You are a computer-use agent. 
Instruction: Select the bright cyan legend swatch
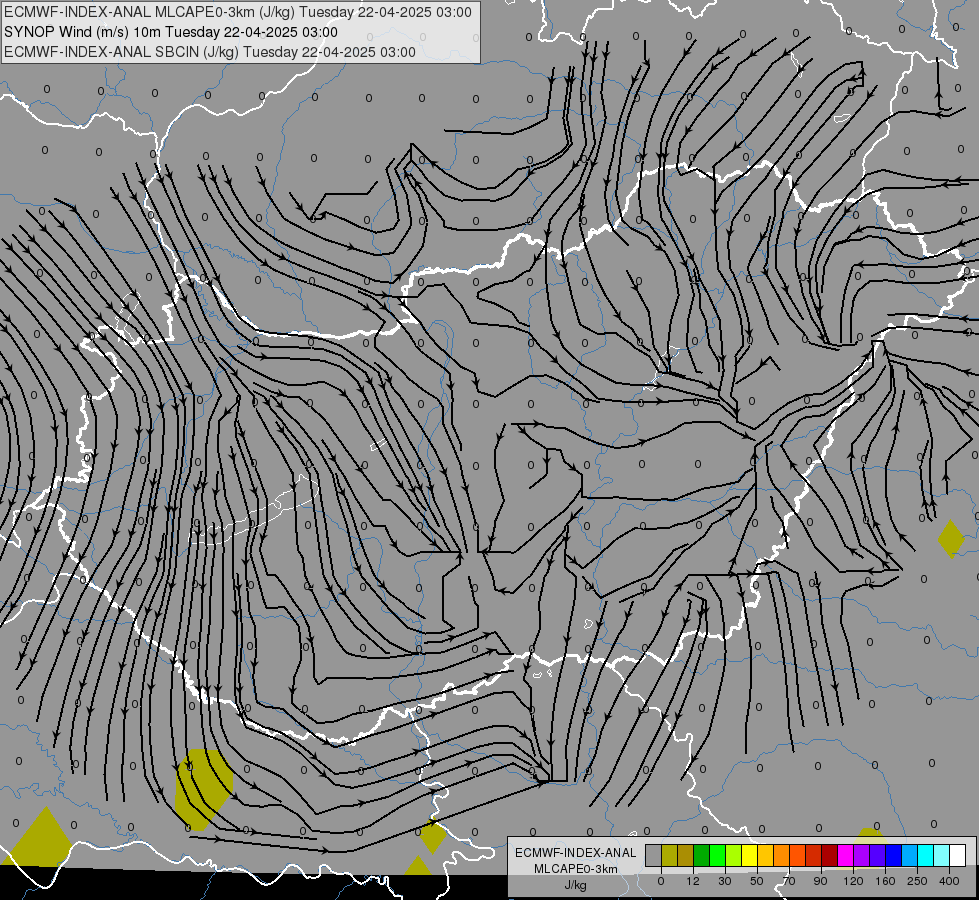[927, 855]
